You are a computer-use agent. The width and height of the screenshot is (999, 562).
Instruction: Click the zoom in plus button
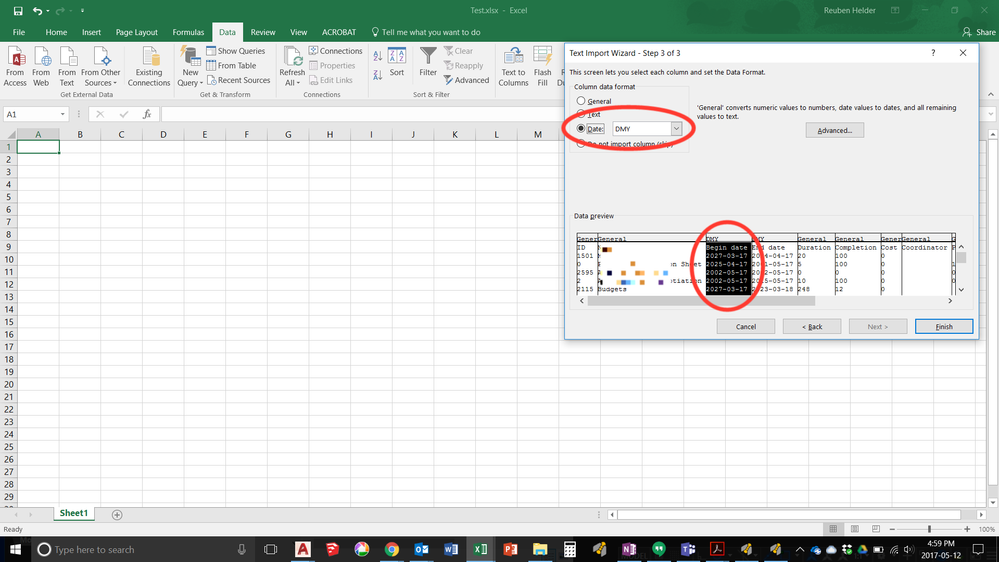[967, 530]
